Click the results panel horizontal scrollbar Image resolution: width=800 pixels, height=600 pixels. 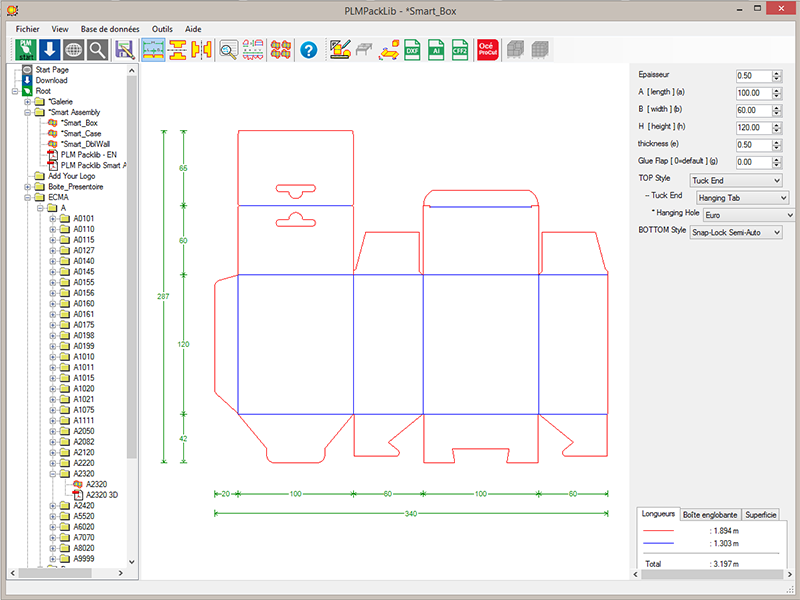pyautogui.click(x=713, y=574)
